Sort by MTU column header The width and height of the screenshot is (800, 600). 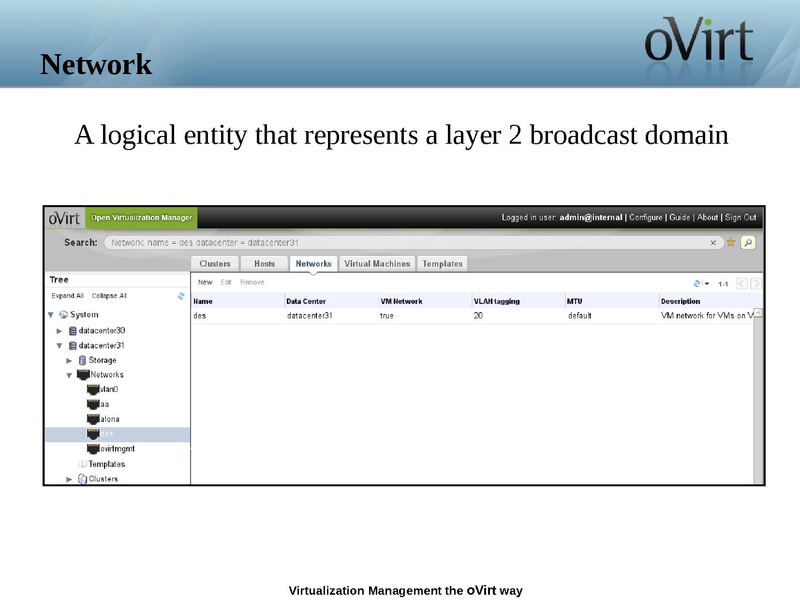click(612, 301)
